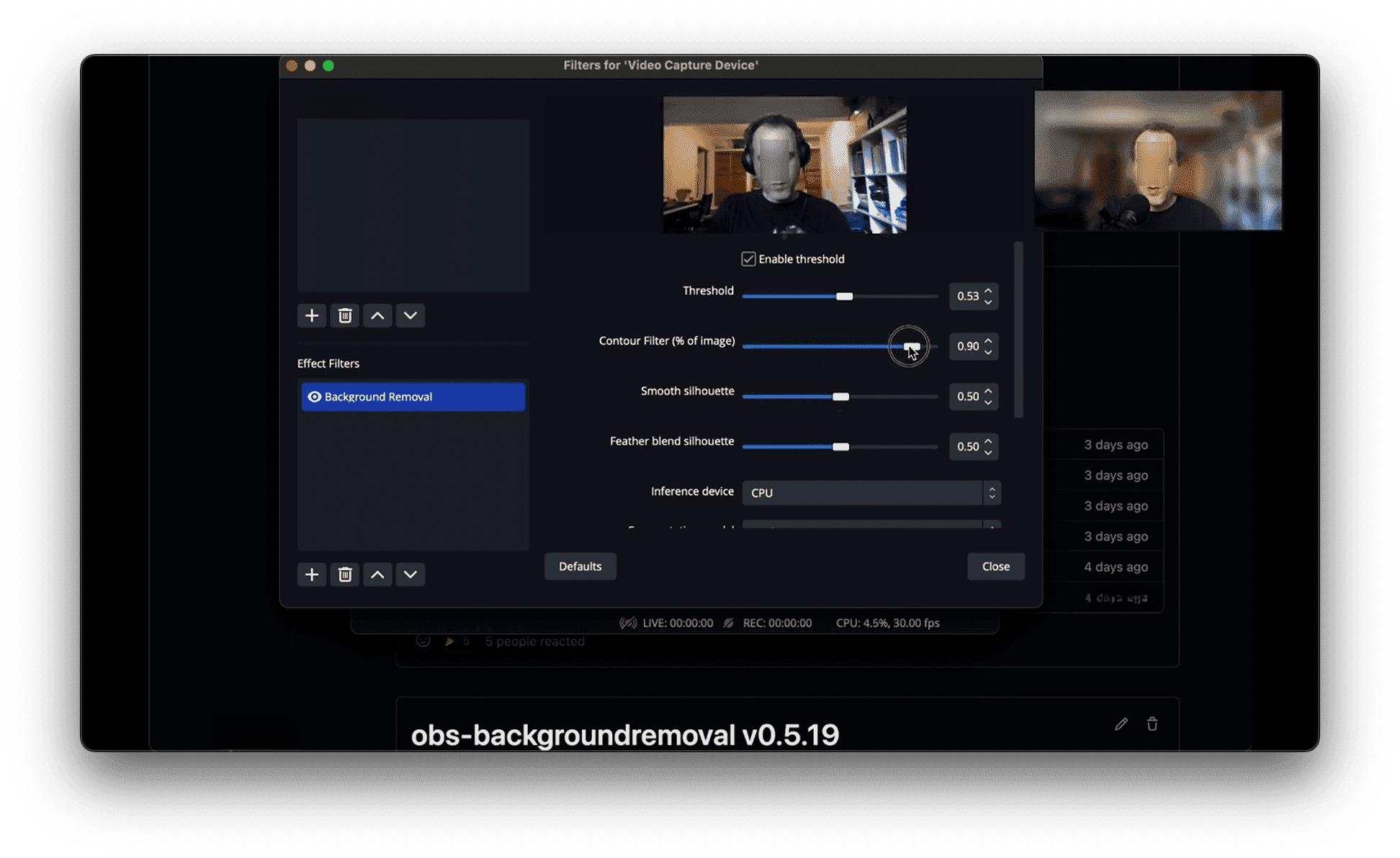
Task: Increase the Contour Filter value using the up stepper
Action: (989, 341)
